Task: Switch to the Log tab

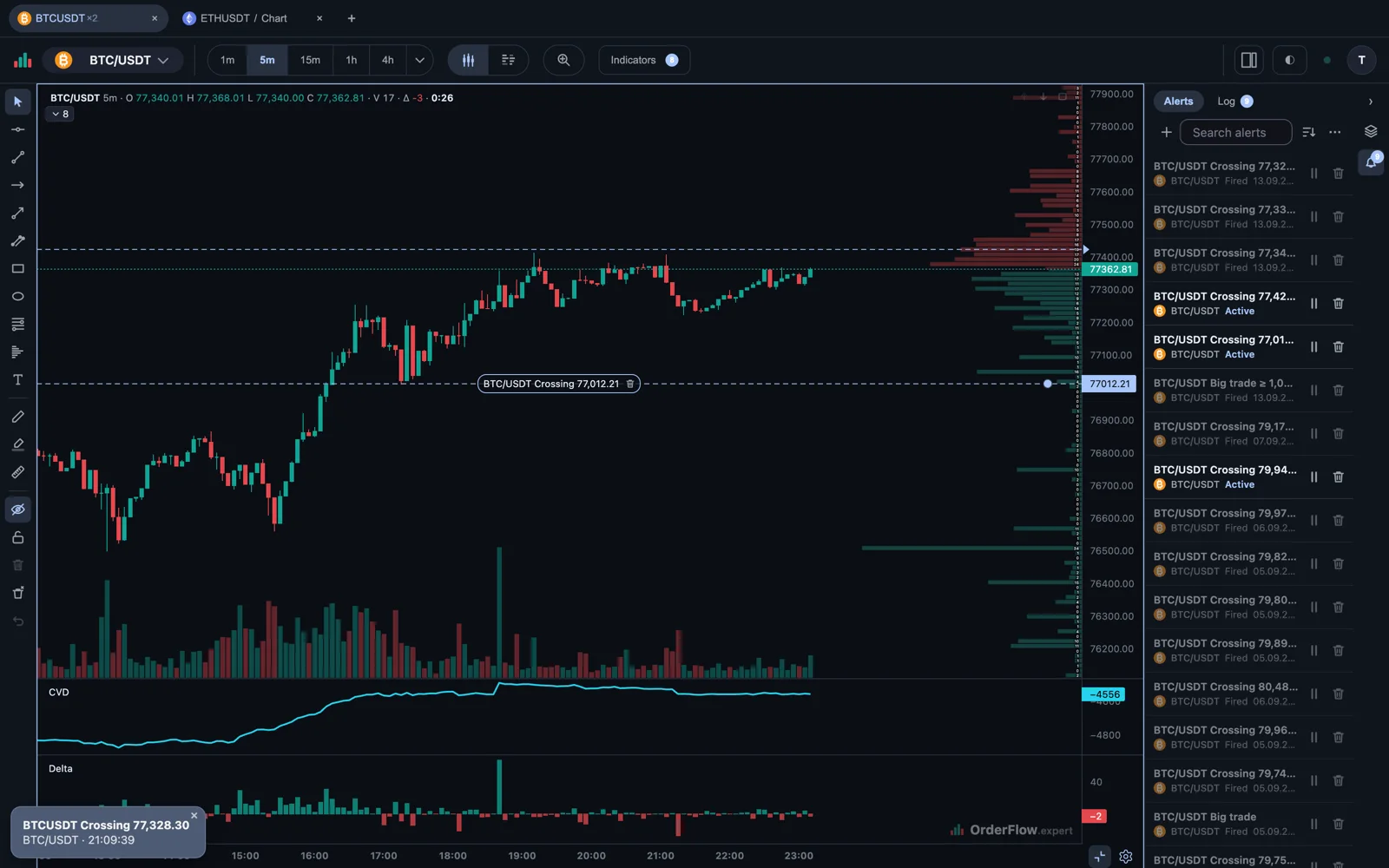Action: pyautogui.click(x=1234, y=102)
